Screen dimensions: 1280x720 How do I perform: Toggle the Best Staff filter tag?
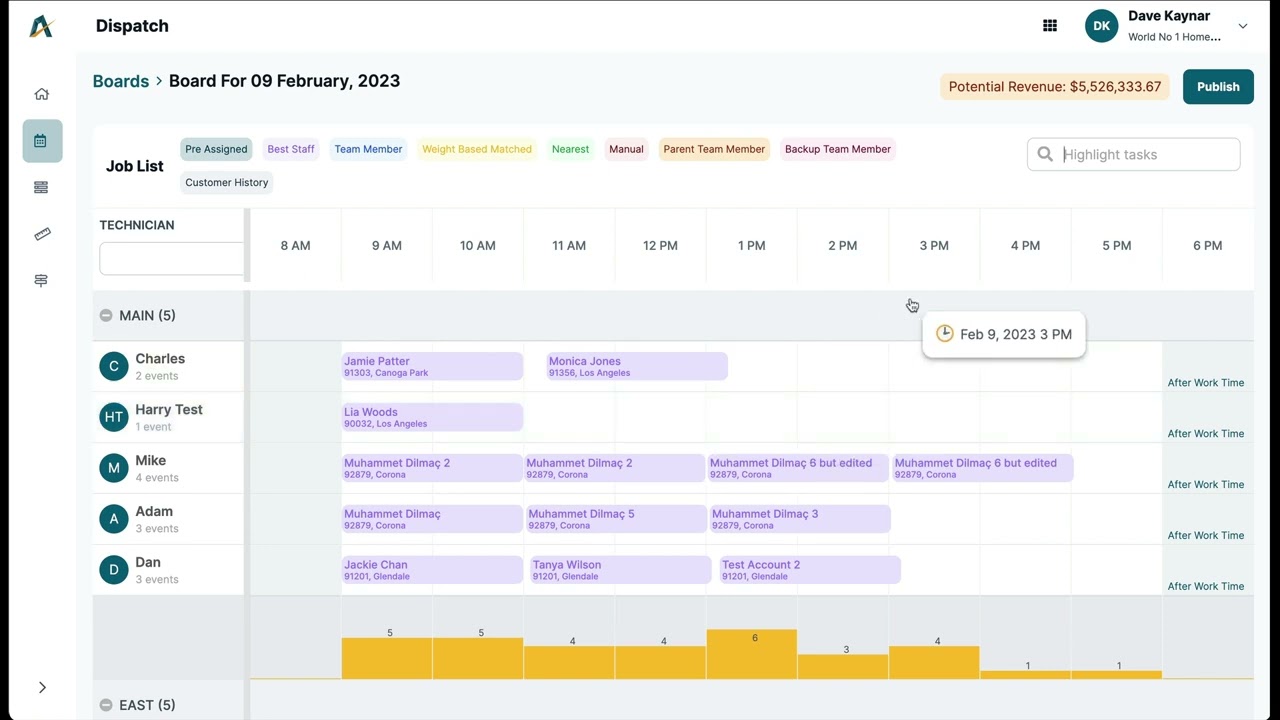291,149
